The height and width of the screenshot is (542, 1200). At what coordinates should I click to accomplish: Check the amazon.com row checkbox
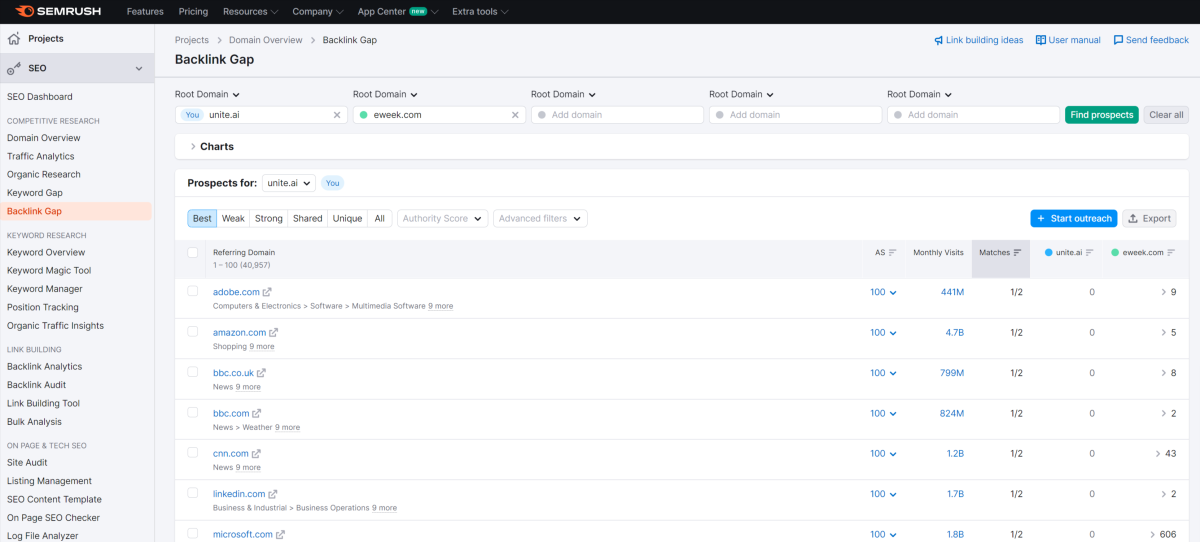[x=193, y=331]
